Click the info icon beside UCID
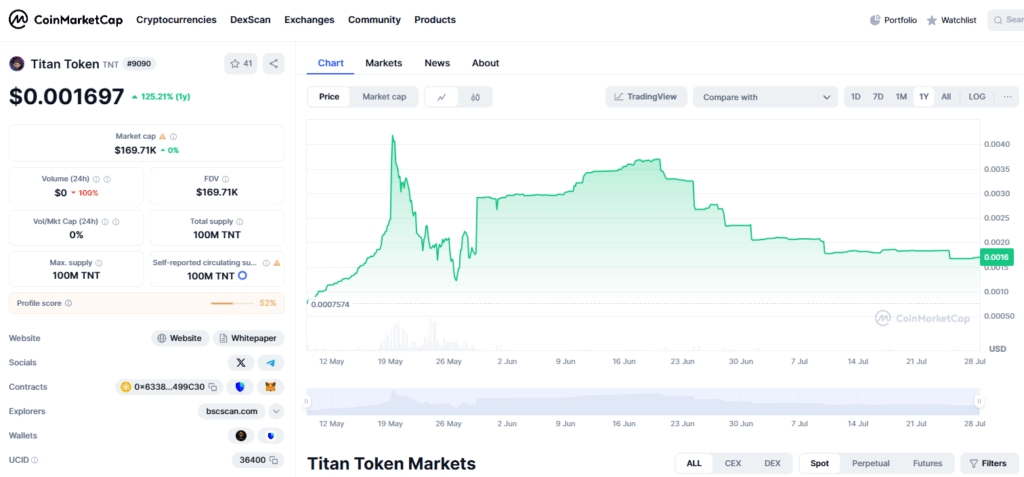This screenshot has height=477, width=1024. (x=35, y=460)
